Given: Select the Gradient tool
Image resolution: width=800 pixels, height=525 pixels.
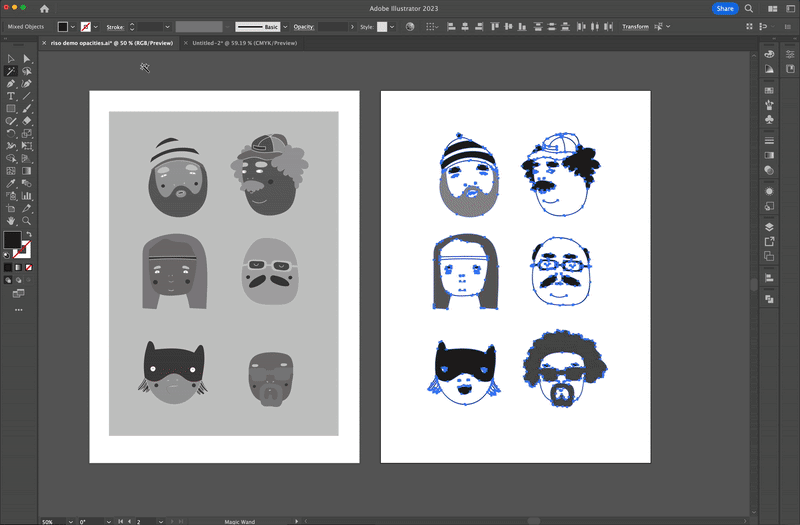Looking at the screenshot, I should [x=27, y=171].
